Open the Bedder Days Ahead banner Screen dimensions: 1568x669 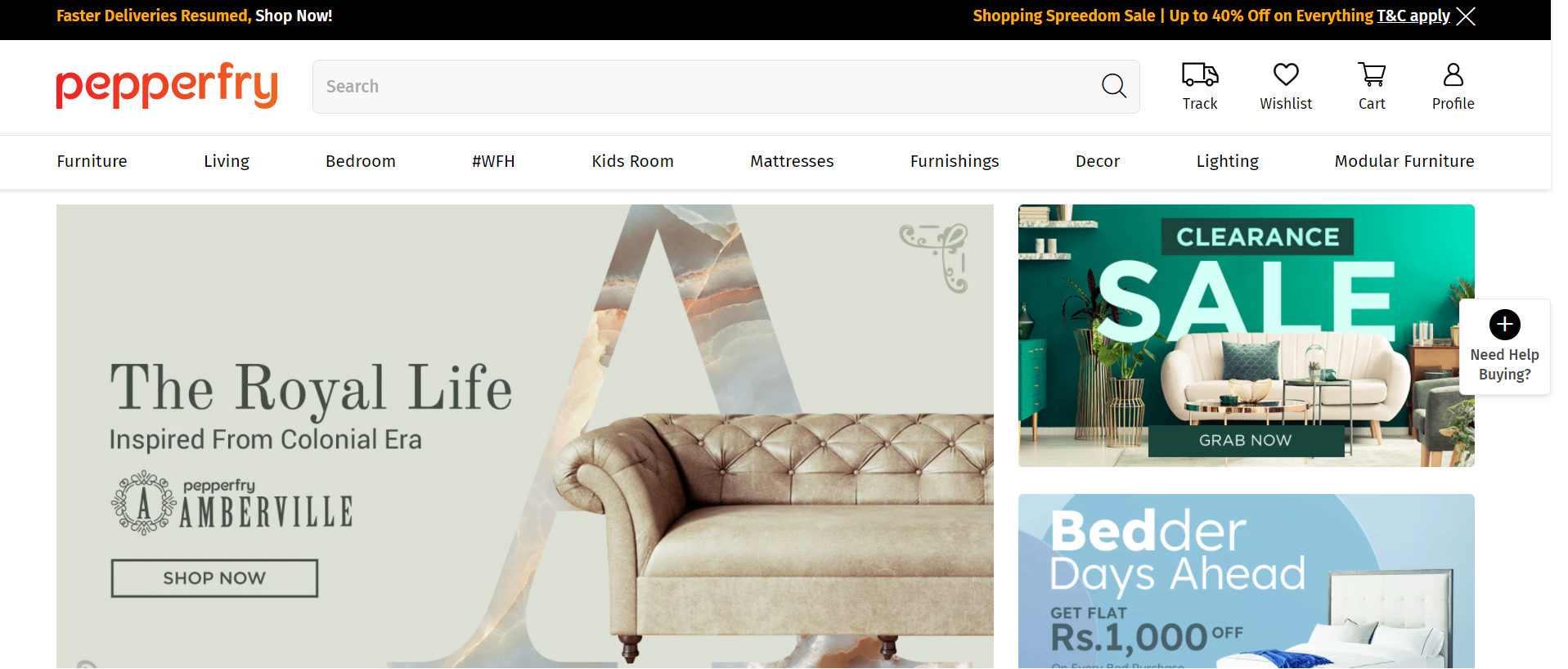pos(1246,581)
